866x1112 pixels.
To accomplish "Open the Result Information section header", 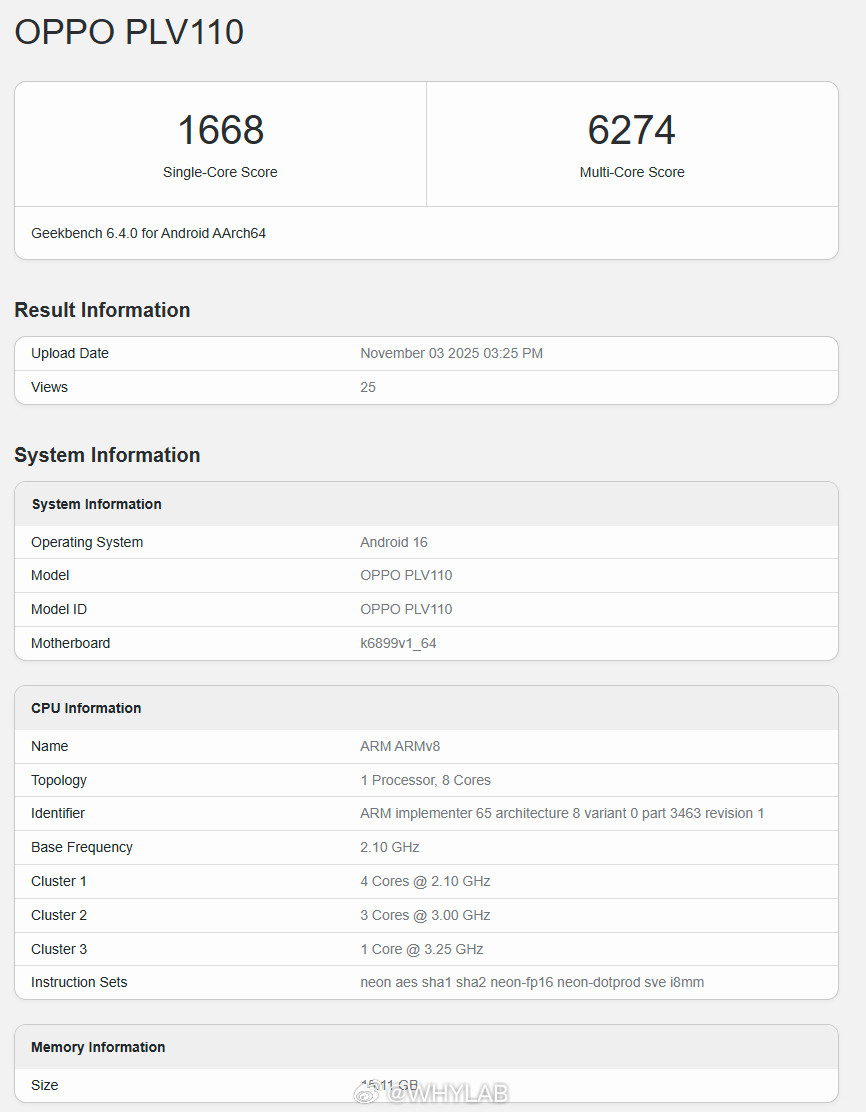I will (x=101, y=310).
